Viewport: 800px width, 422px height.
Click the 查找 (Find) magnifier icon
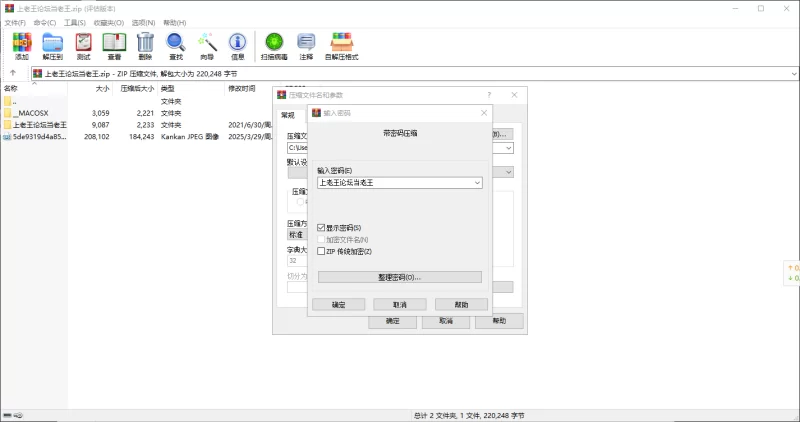click(x=175, y=43)
